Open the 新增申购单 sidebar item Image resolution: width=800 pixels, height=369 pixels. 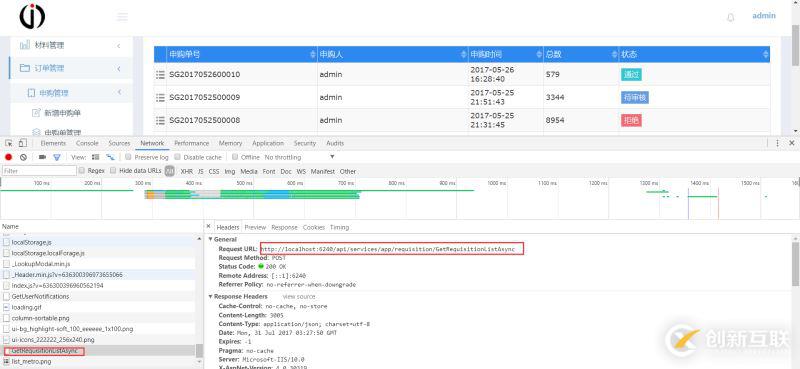pos(62,113)
